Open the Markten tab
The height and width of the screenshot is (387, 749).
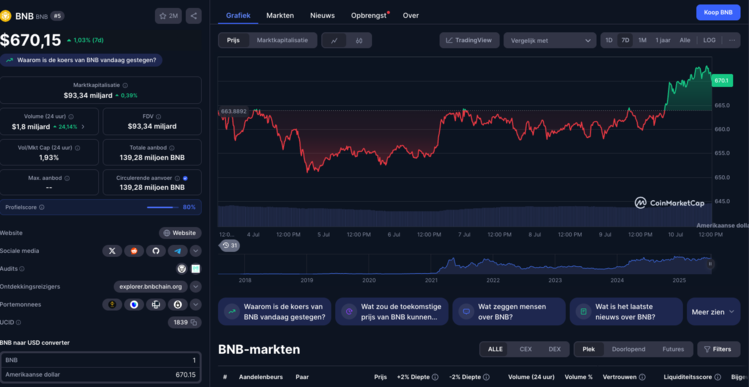[280, 15]
